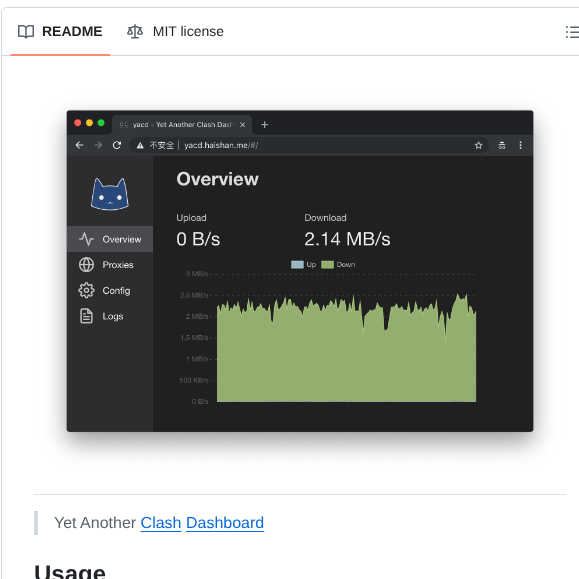The height and width of the screenshot is (579, 579).
Task: Select Proxies in the yacd sidebar
Action: (110, 265)
